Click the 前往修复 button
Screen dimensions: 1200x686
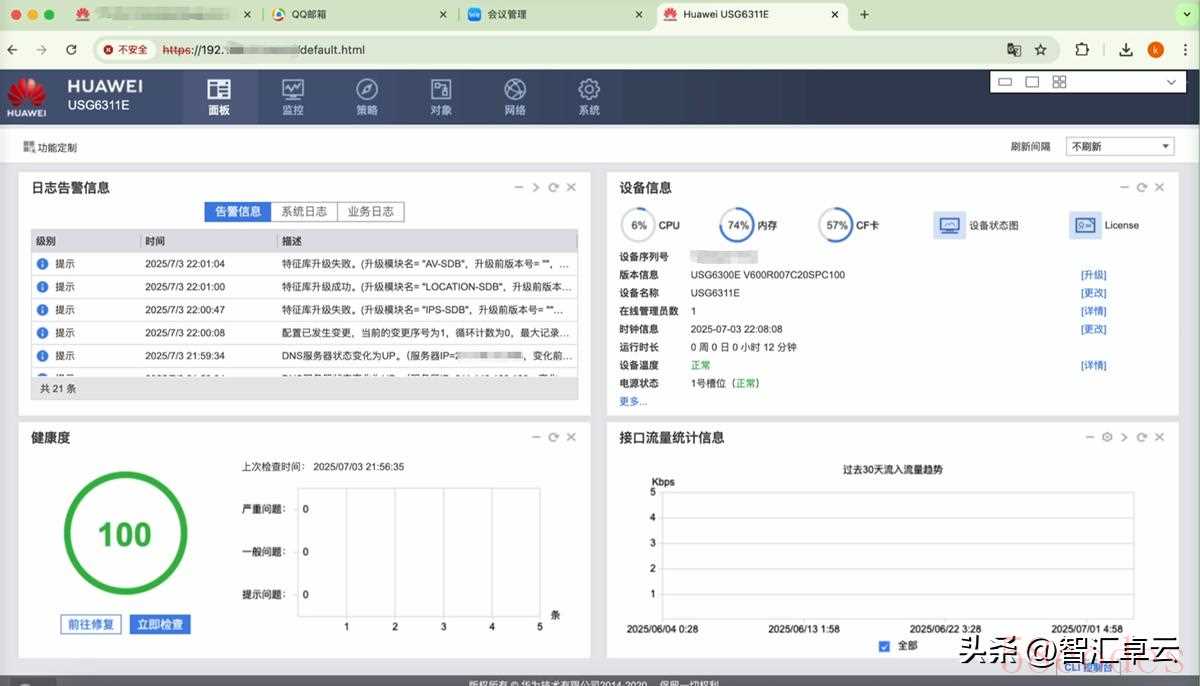91,624
